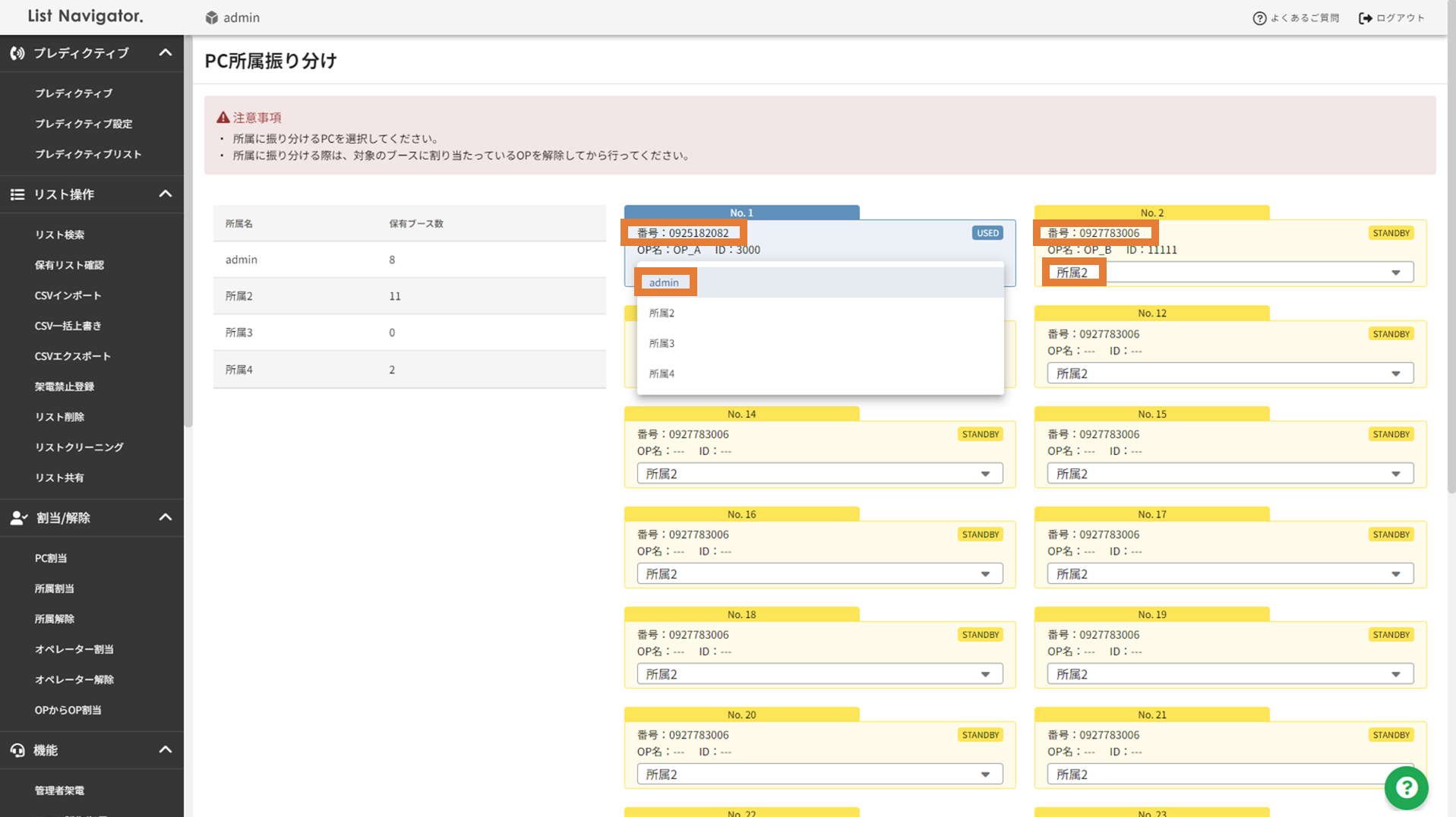Click the assign/release user icon in sidebar

tap(18, 518)
